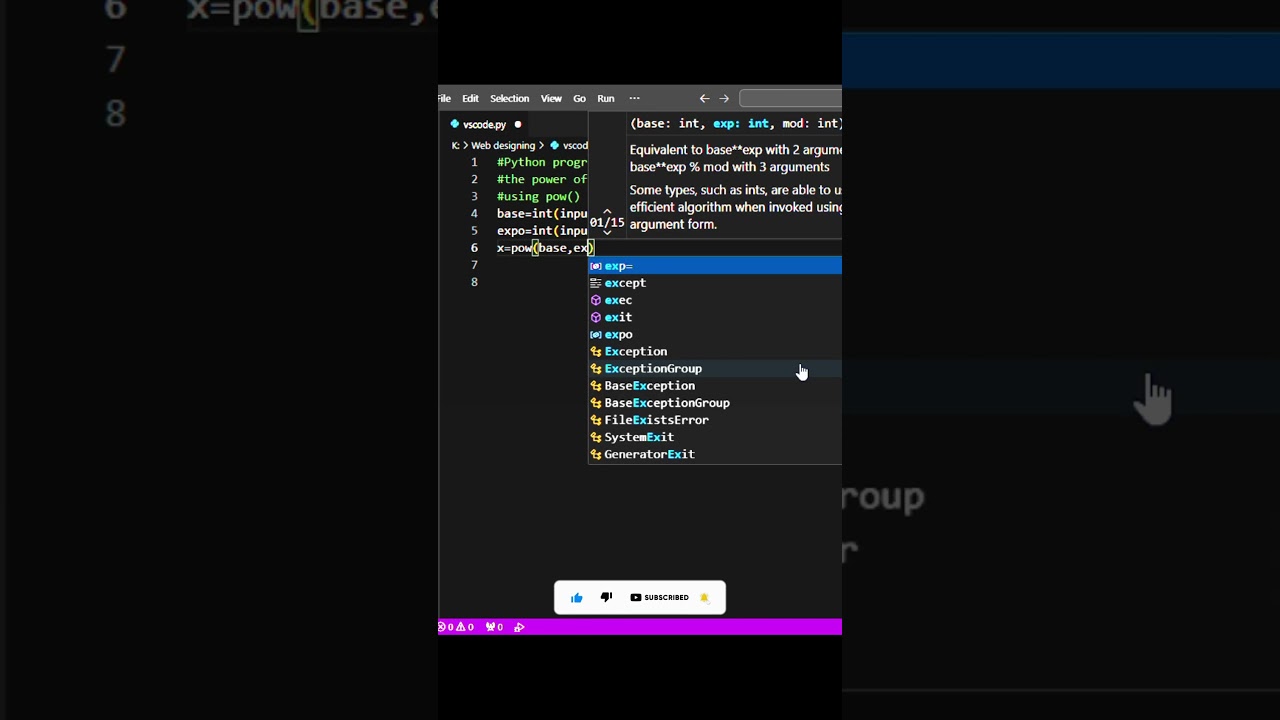Choose the GeneratorExit suggestion
Image resolution: width=1280 pixels, height=720 pixels.
click(715, 454)
